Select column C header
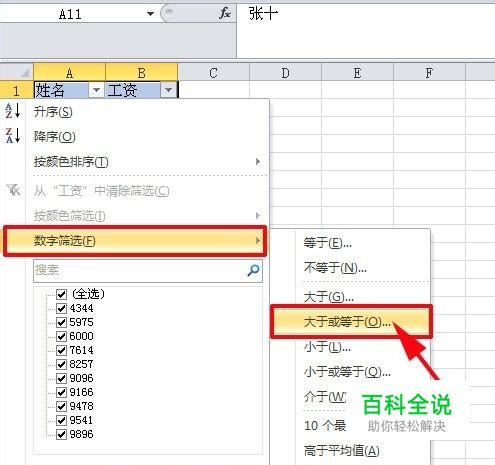 213,72
